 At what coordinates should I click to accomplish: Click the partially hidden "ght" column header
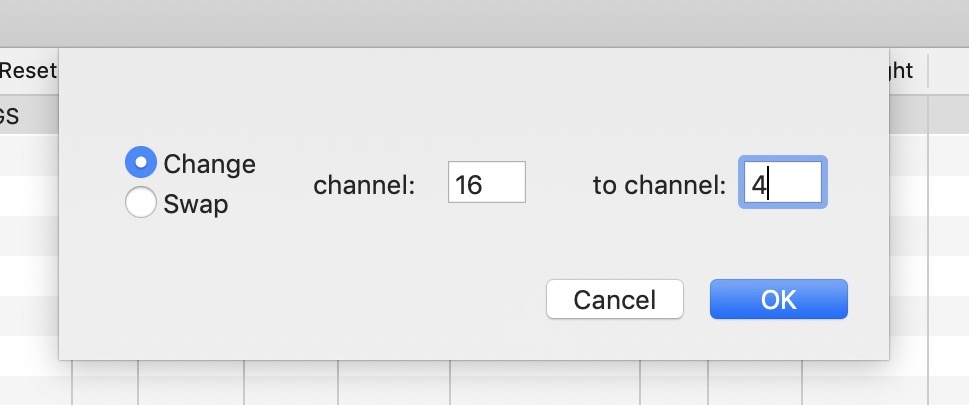901,71
